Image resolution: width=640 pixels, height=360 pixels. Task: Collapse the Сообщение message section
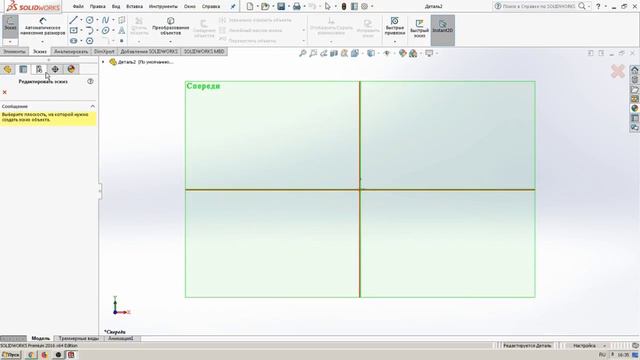pyautogui.click(x=93, y=106)
